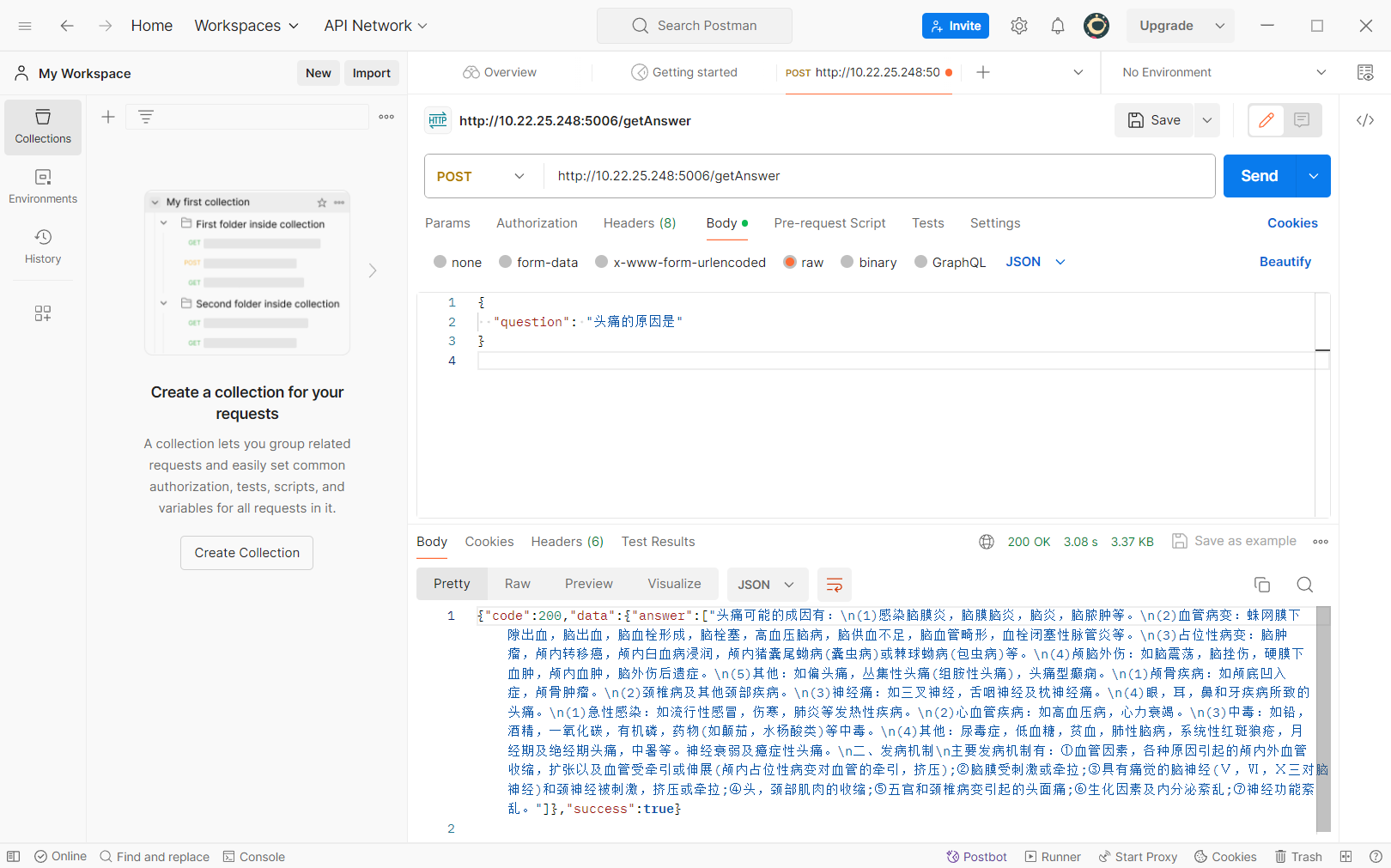Click the Search Postman box
This screenshot has width=1391, height=868.
click(695, 26)
